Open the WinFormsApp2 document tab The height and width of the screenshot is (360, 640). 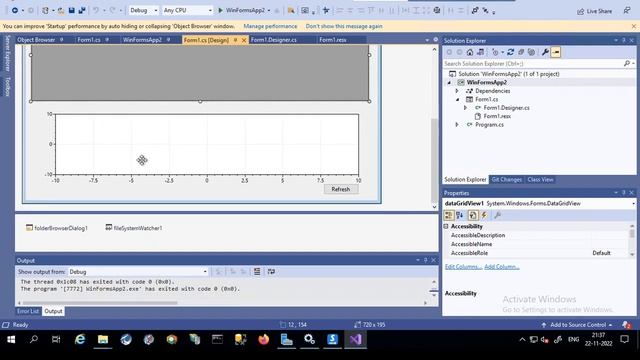pyautogui.click(x=142, y=40)
